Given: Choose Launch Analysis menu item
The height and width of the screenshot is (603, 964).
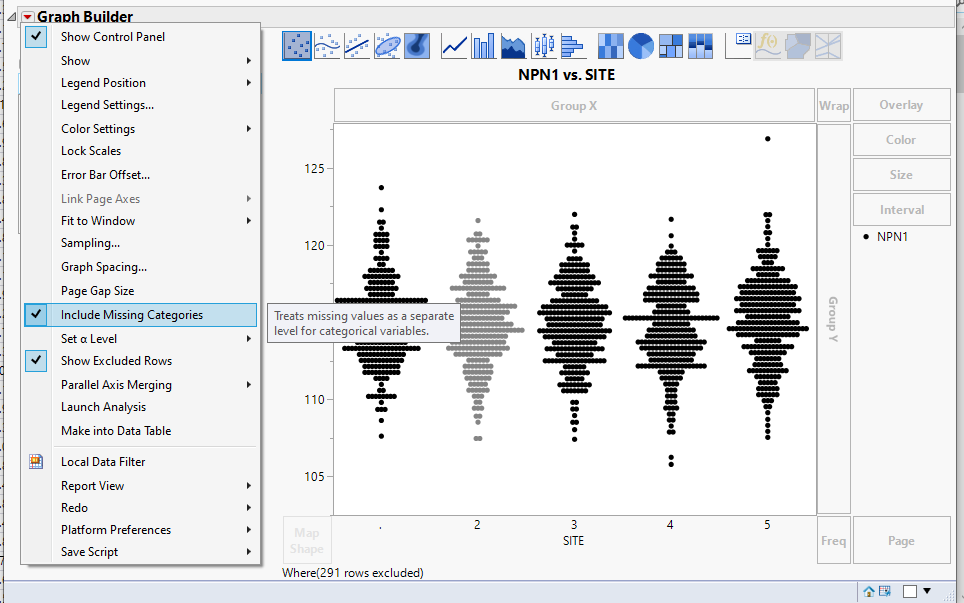Looking at the screenshot, I should (x=141, y=407).
